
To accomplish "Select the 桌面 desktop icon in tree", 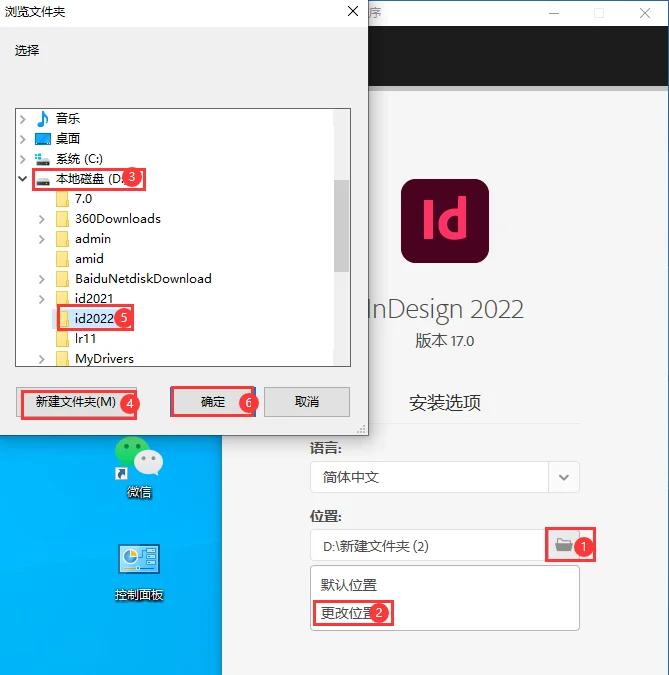I will point(43,139).
